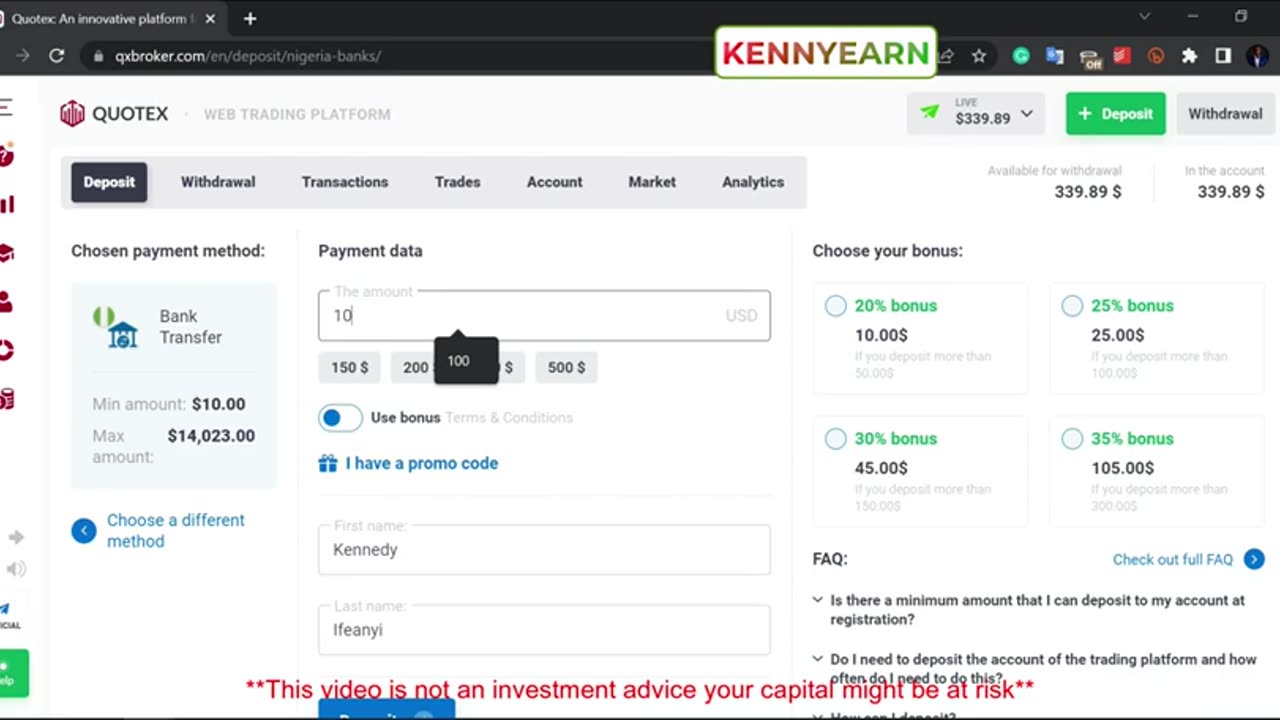Viewport: 1280px width, 720px height.
Task: Choose the 500 $ quick amount
Action: (x=566, y=367)
